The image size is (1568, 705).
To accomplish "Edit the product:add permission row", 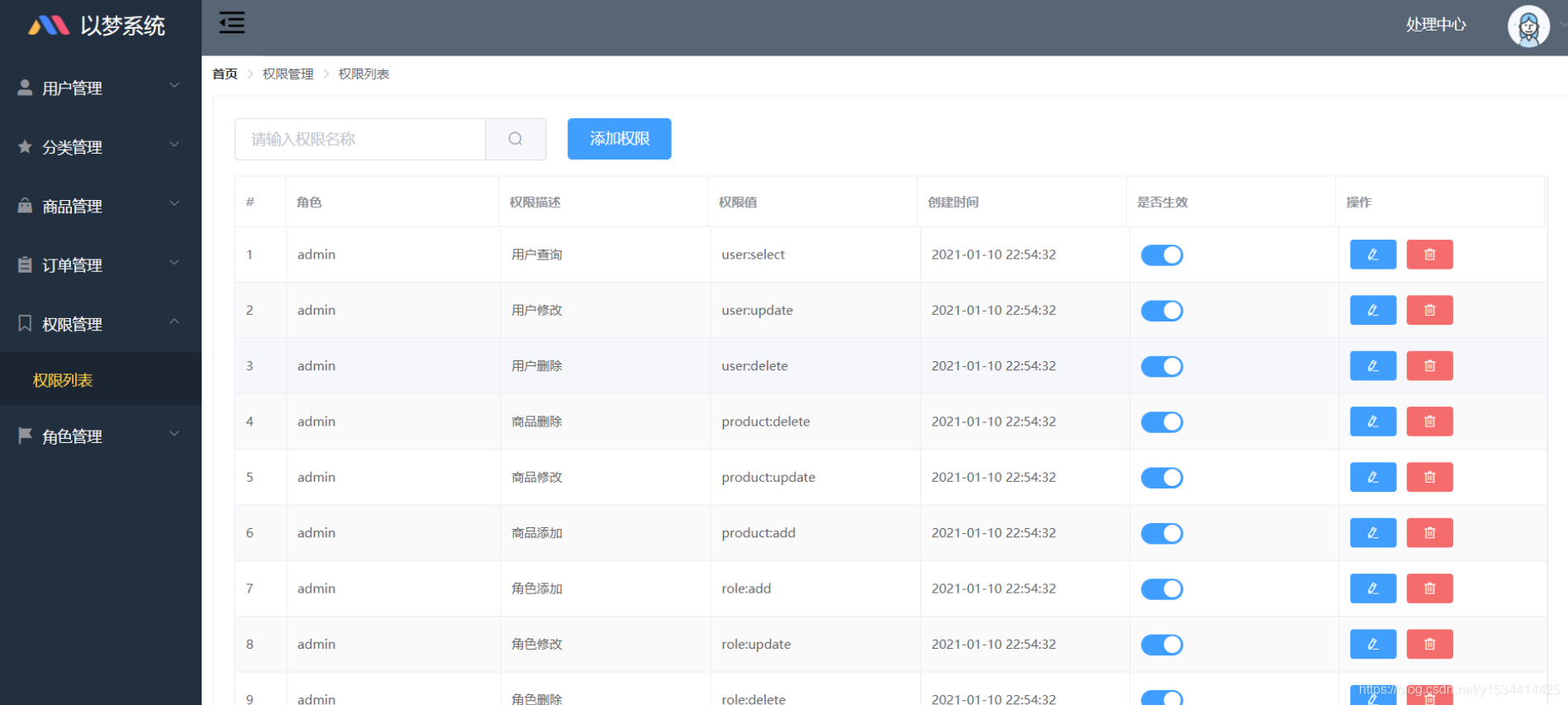I will point(1373,532).
